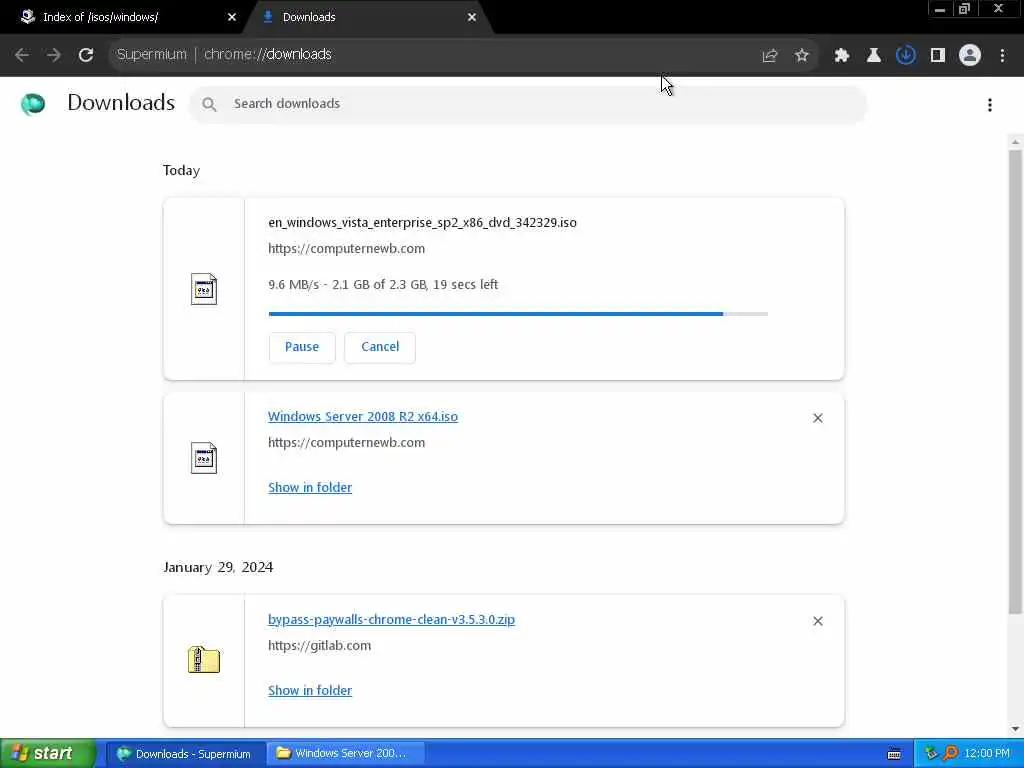Screen dimensions: 1024x768
Task: Open the flask experiments icon
Action: [x=873, y=56]
